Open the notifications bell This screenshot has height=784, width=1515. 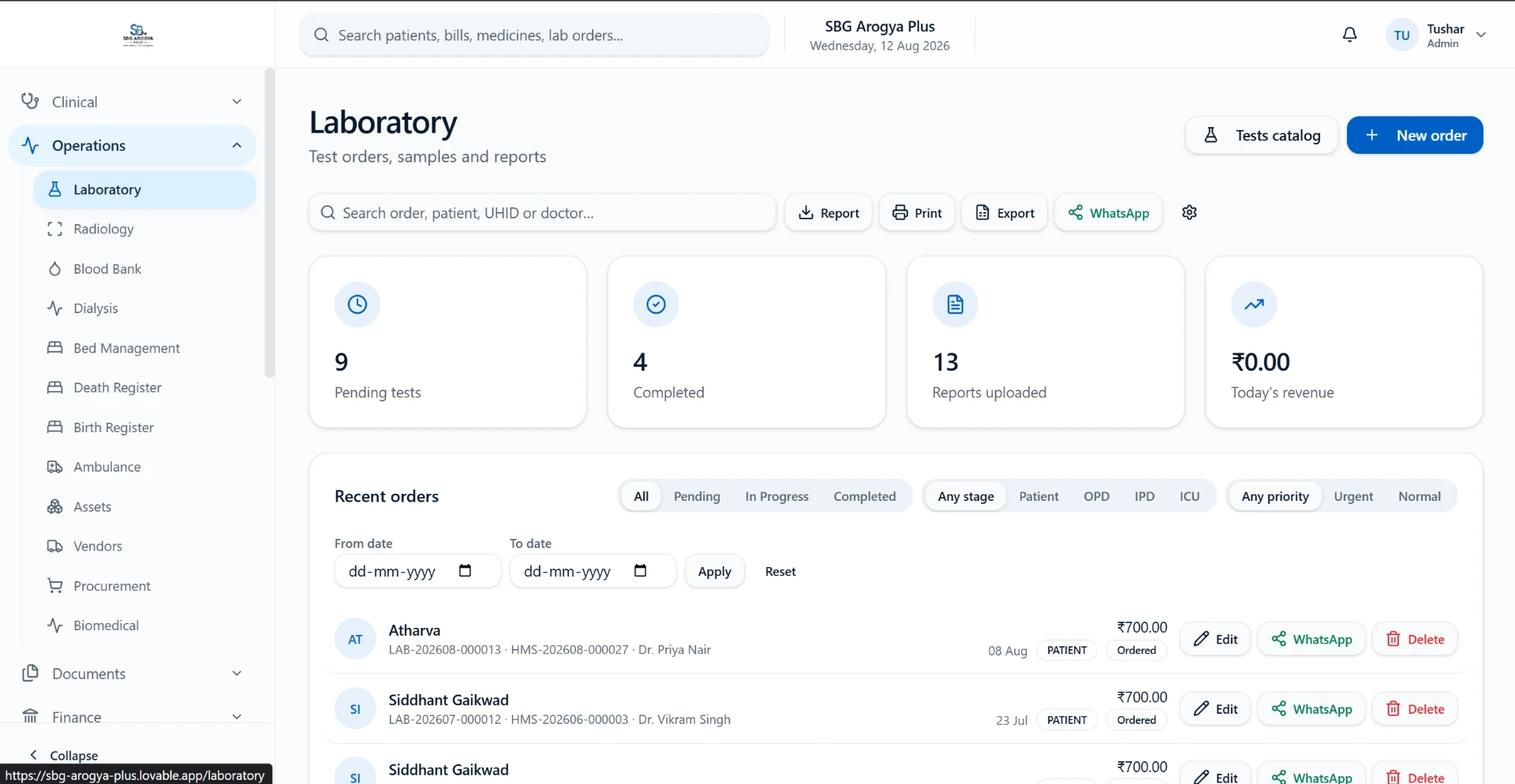[x=1349, y=35]
